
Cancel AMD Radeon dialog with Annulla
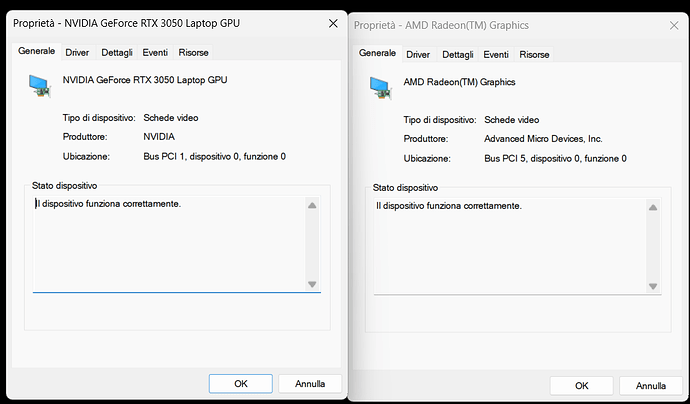point(651,385)
